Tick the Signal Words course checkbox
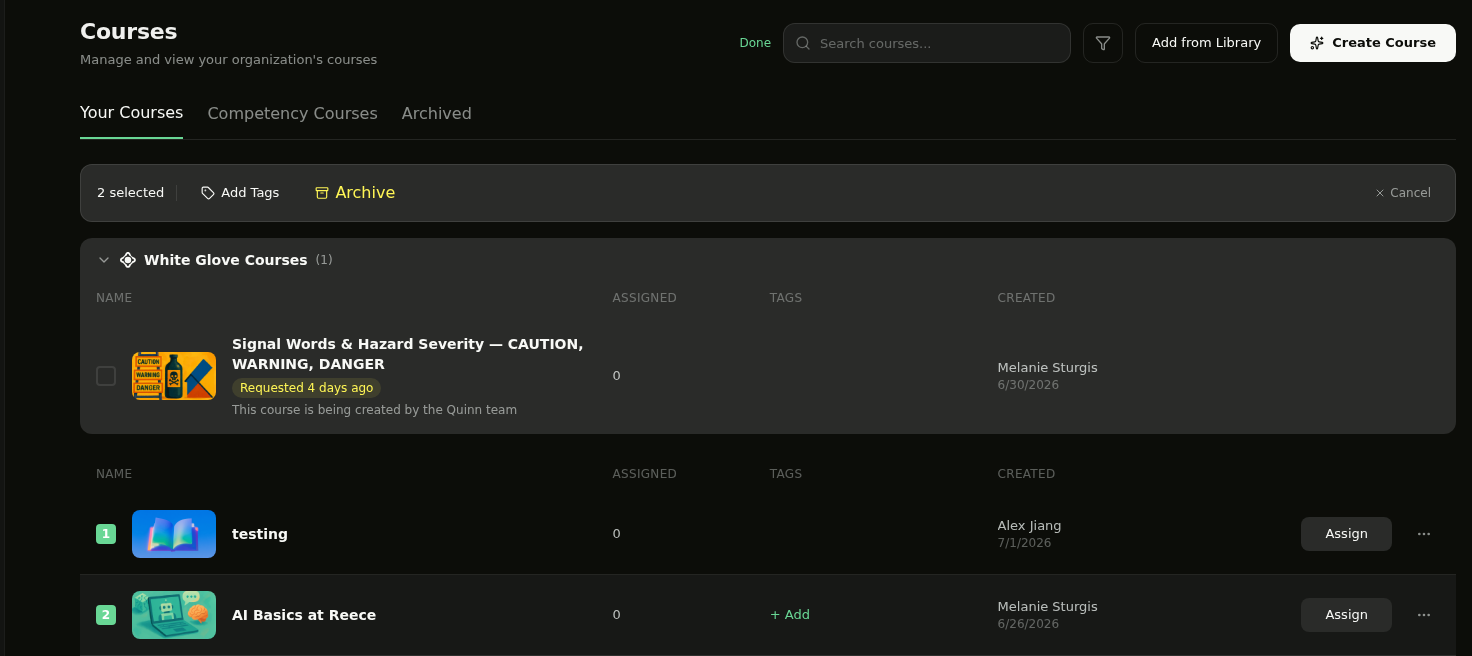This screenshot has height=656, width=1472. [x=106, y=376]
